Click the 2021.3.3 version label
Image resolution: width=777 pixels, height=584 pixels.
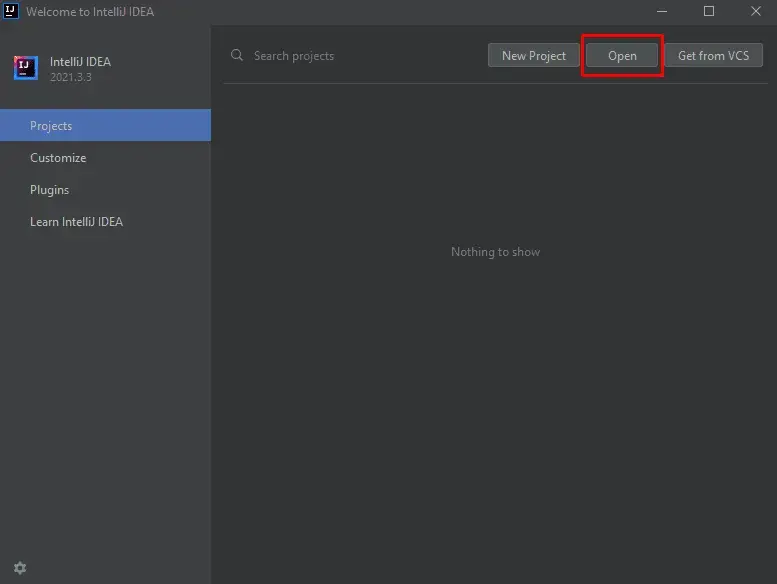click(x=71, y=77)
